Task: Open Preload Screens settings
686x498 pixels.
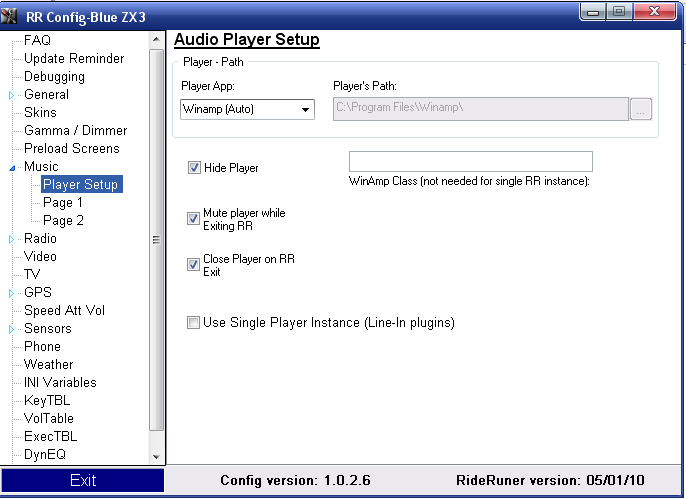Action: (72, 148)
